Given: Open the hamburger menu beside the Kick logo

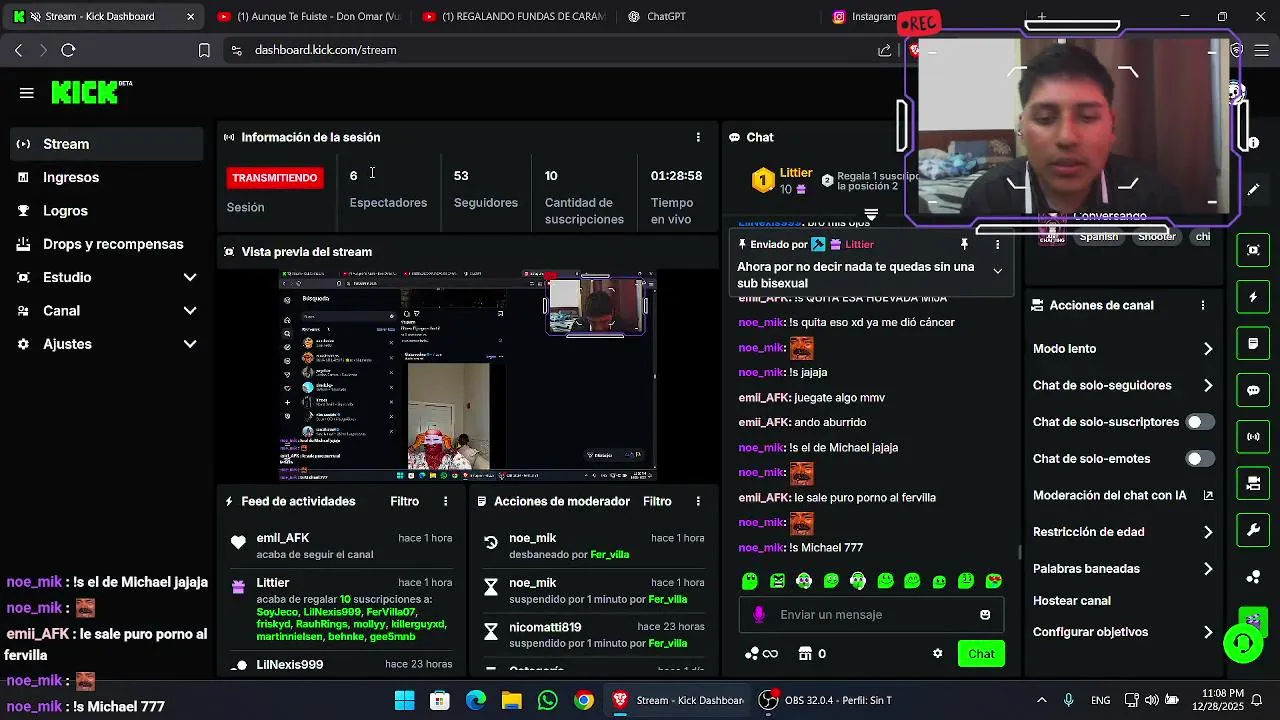Looking at the screenshot, I should [27, 93].
